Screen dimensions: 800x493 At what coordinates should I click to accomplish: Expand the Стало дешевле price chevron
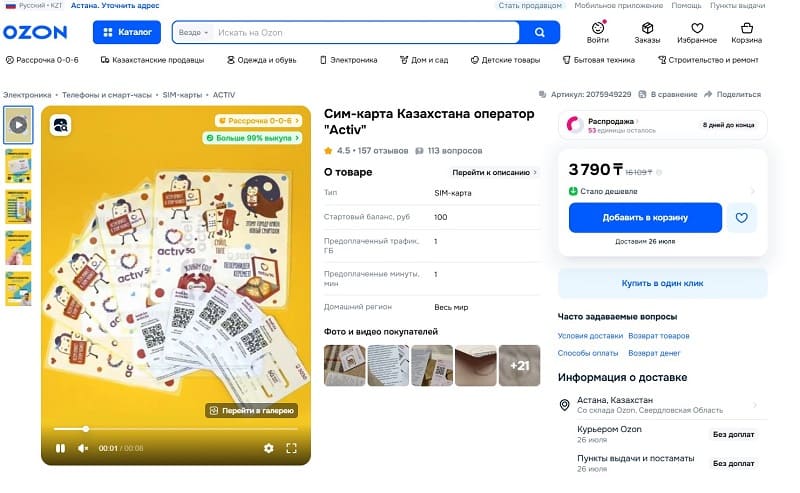point(753,191)
